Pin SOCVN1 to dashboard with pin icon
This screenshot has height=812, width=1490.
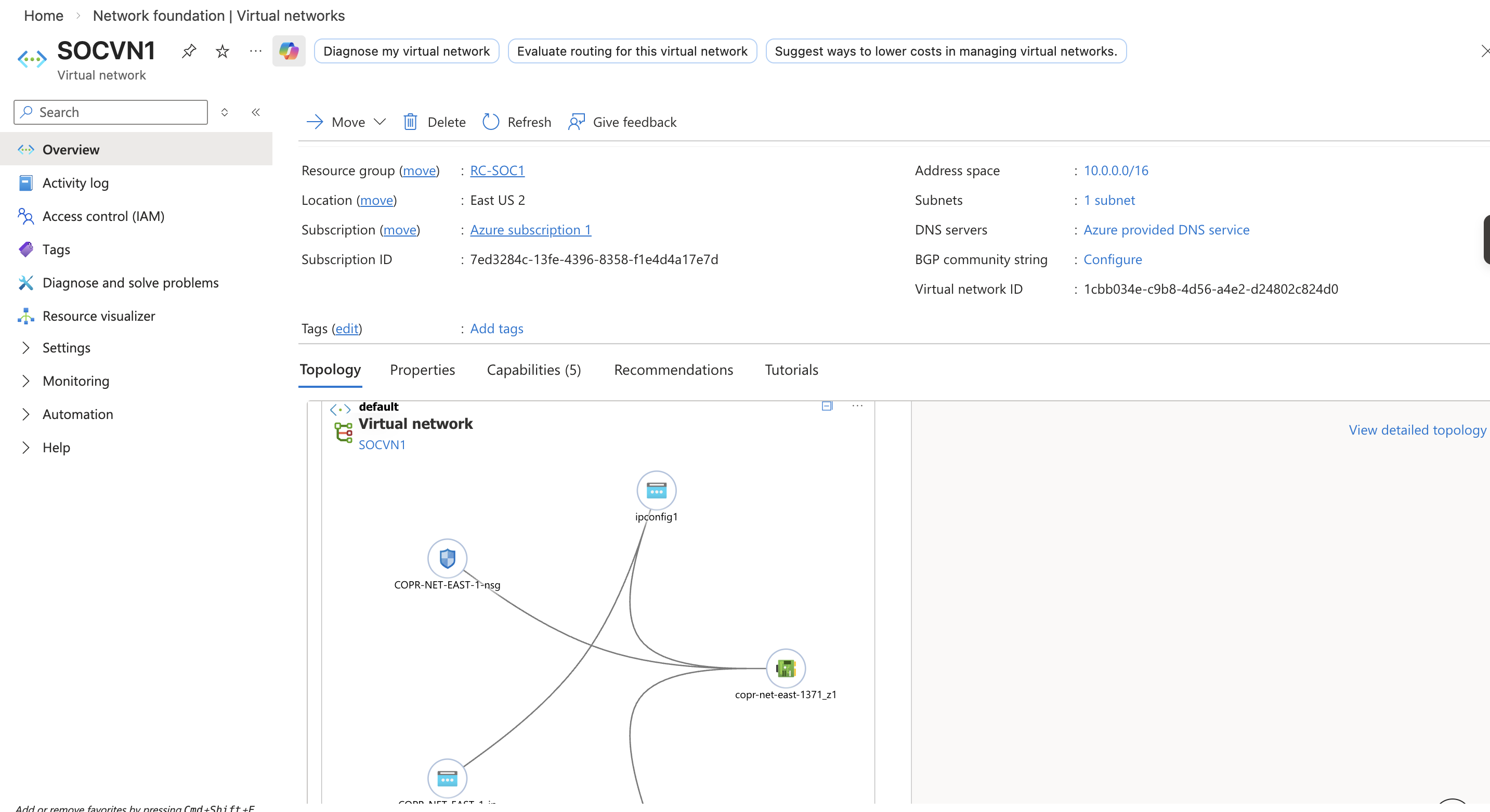coord(189,51)
